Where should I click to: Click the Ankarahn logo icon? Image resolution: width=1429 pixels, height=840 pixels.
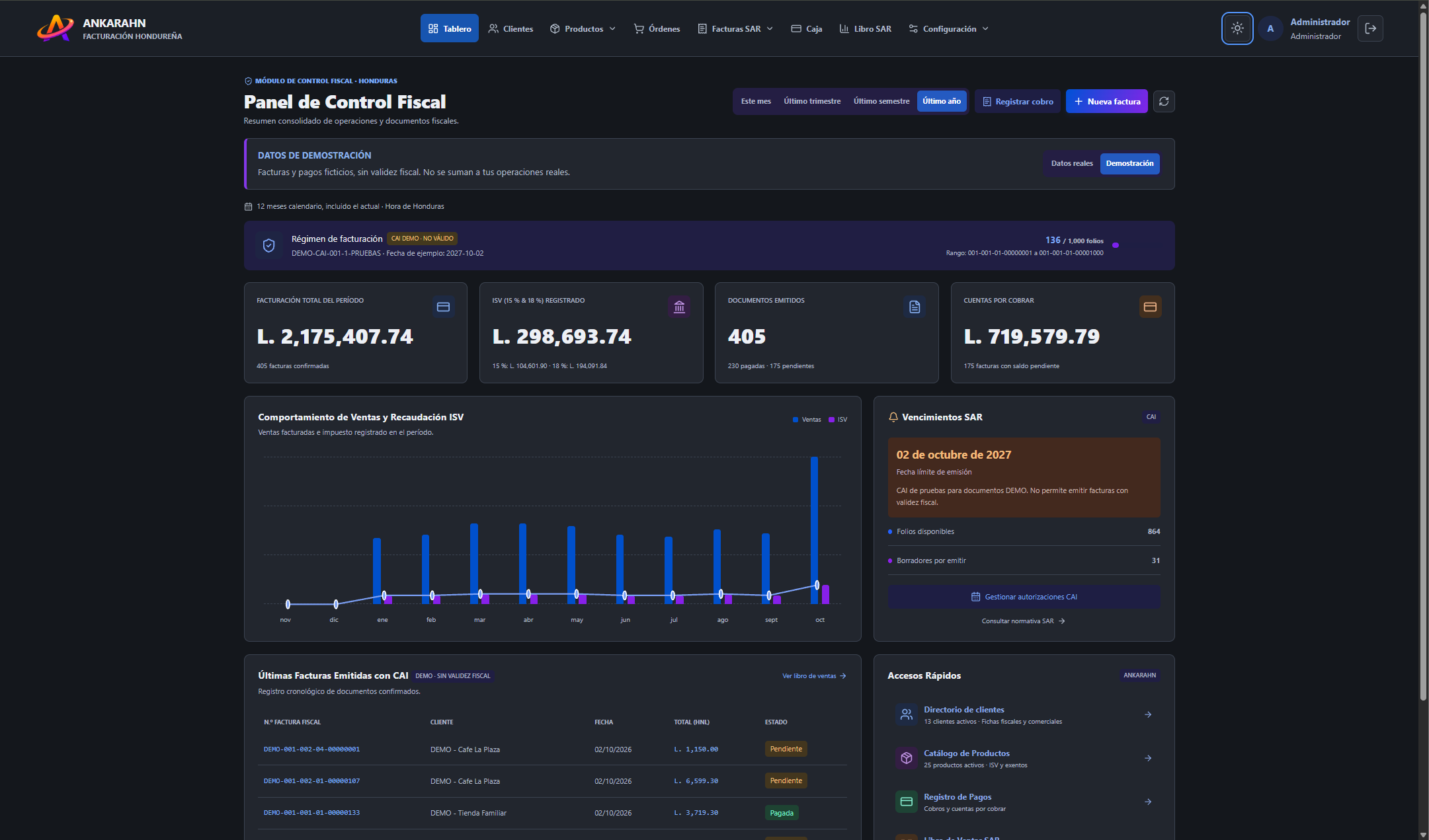coord(56,28)
